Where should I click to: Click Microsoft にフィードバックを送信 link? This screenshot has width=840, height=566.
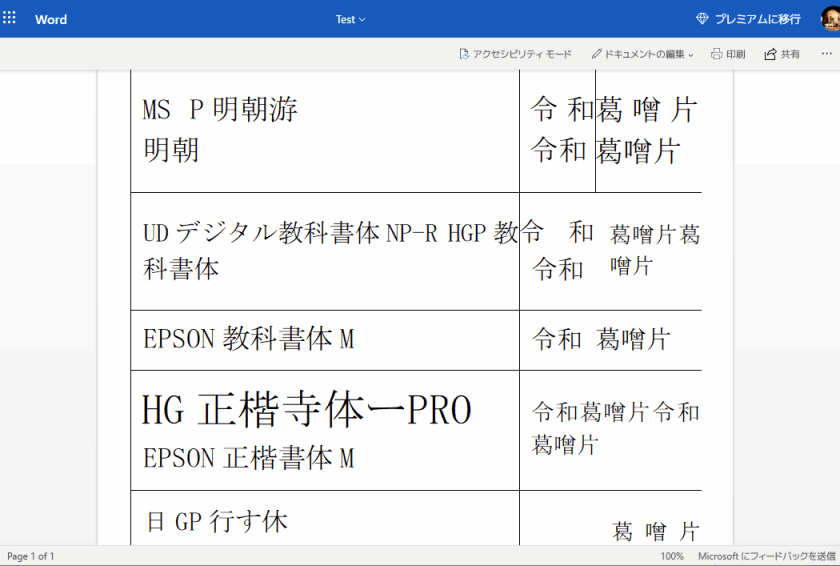[767, 556]
